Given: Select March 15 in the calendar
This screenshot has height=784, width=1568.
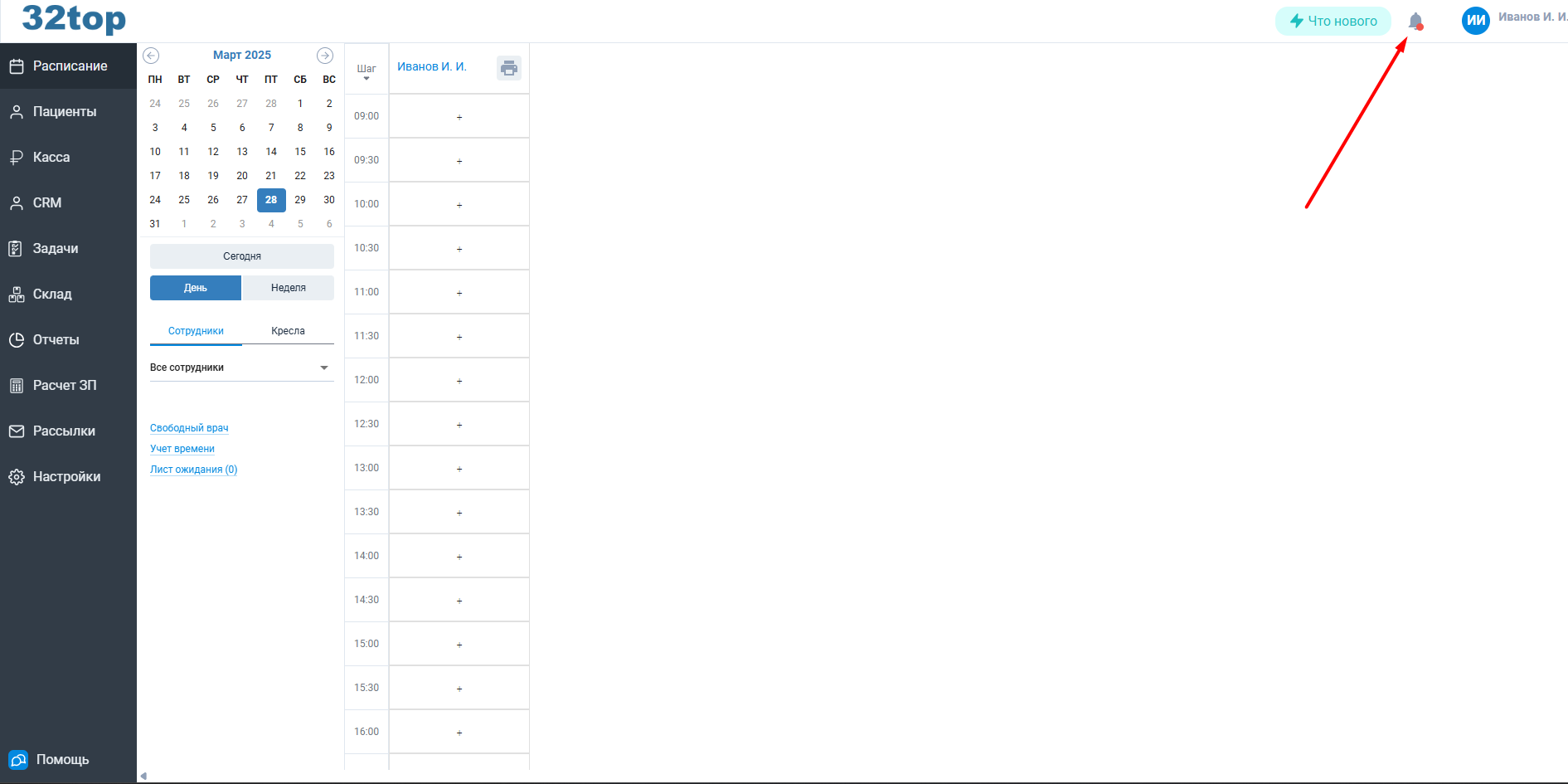Looking at the screenshot, I should 300,152.
